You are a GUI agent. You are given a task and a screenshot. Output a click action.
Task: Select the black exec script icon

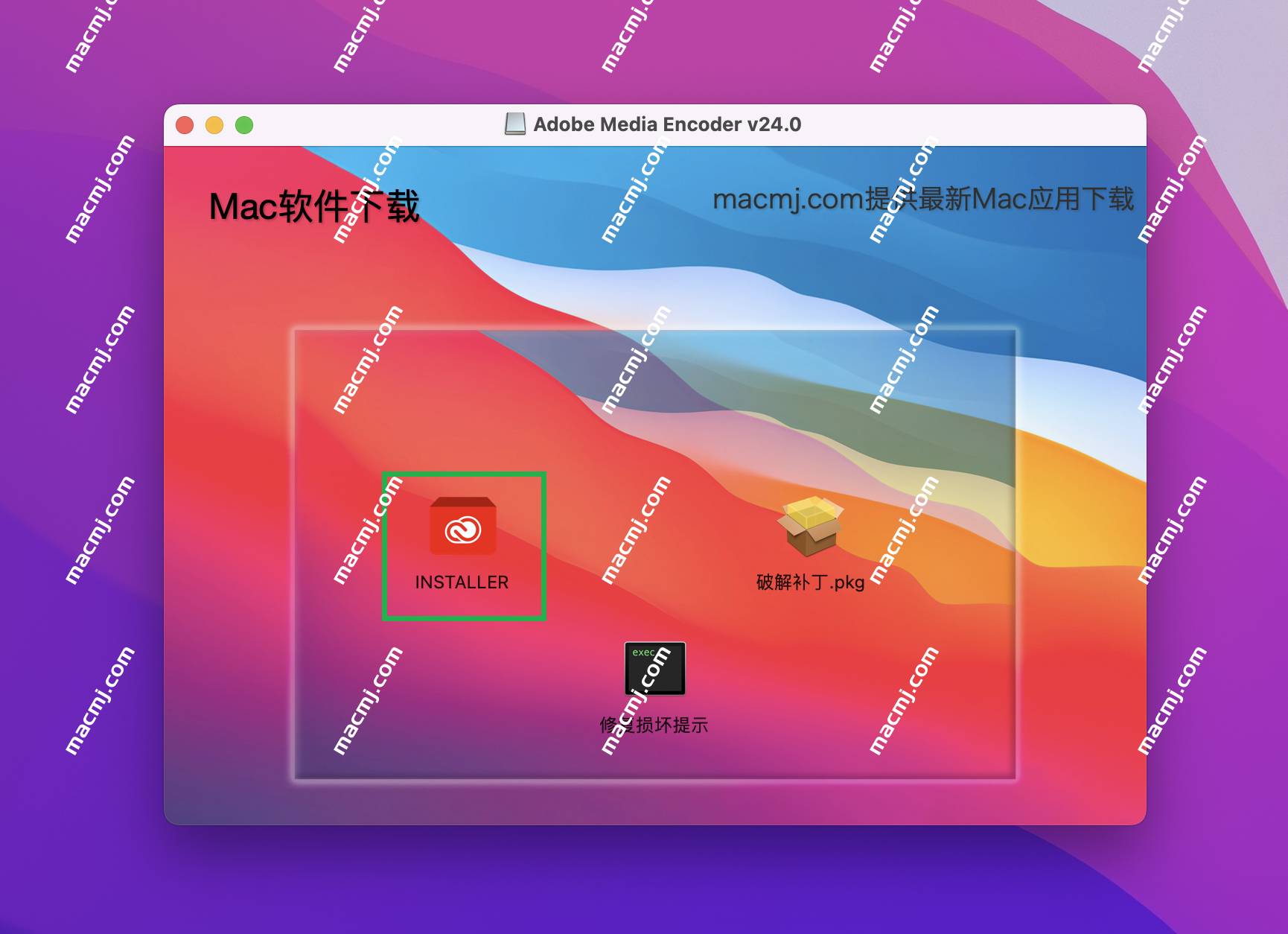[x=654, y=668]
